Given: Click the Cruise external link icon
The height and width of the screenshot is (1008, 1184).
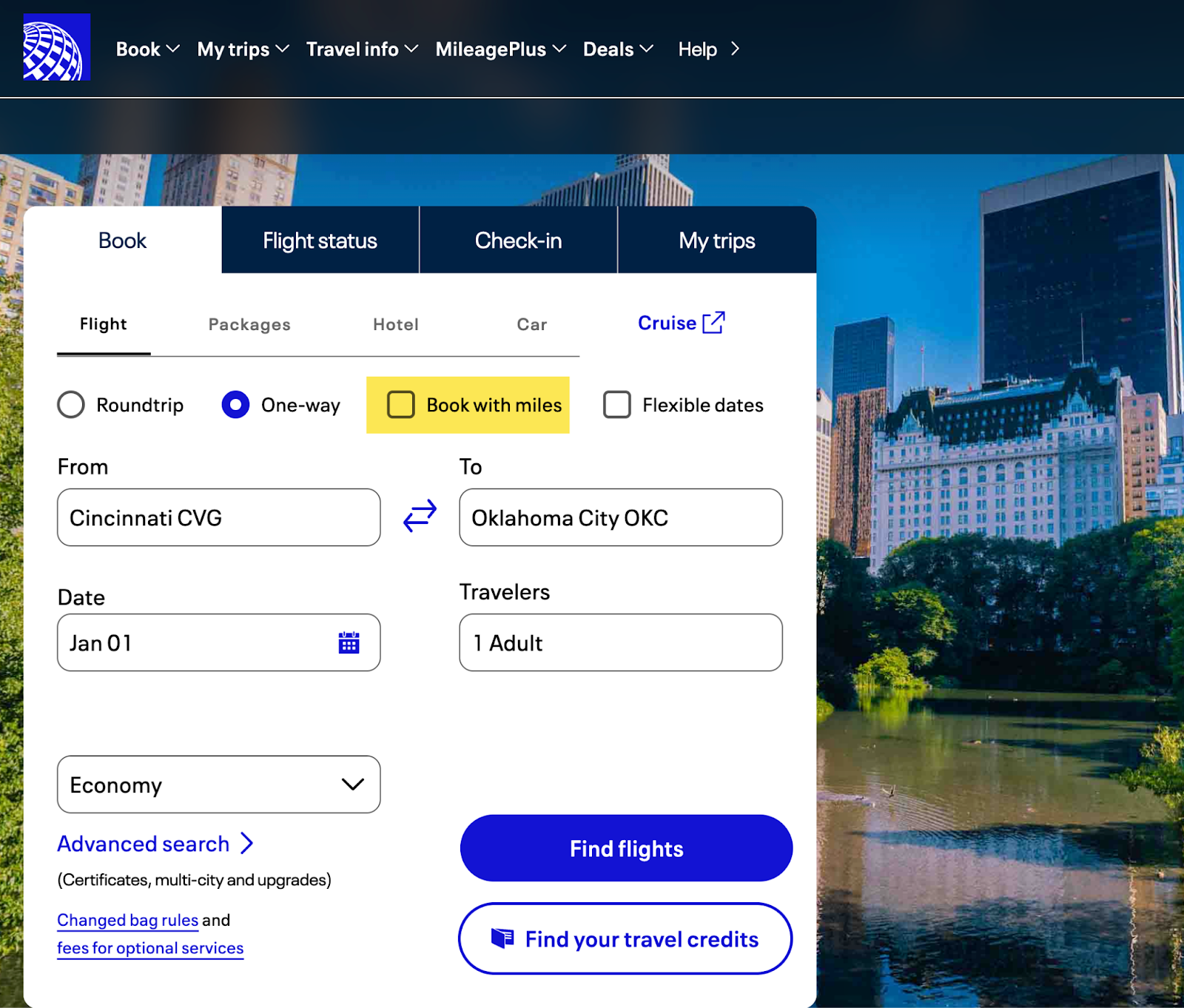Looking at the screenshot, I should 713,322.
